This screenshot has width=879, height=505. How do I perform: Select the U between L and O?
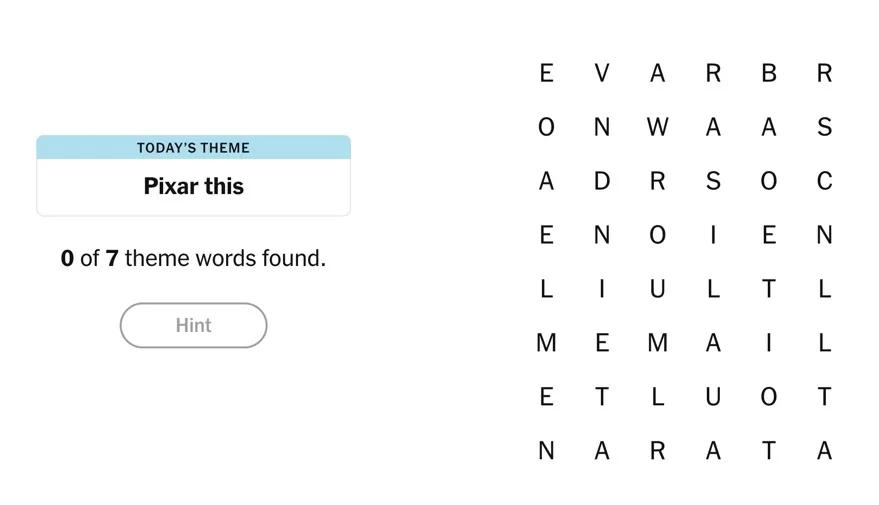[713, 397]
